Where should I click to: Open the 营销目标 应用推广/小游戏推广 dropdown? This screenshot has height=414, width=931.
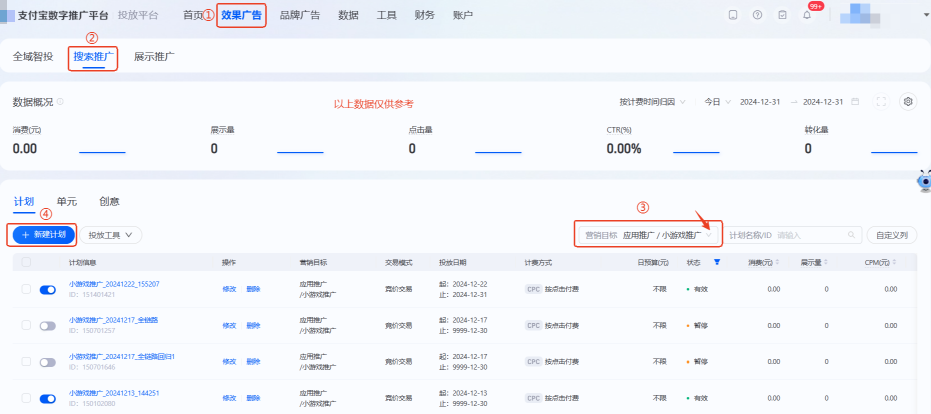[648, 235]
